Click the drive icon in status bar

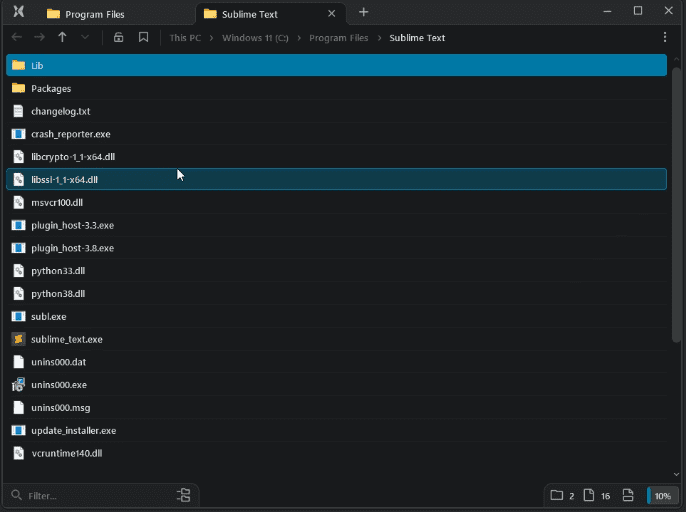point(628,495)
